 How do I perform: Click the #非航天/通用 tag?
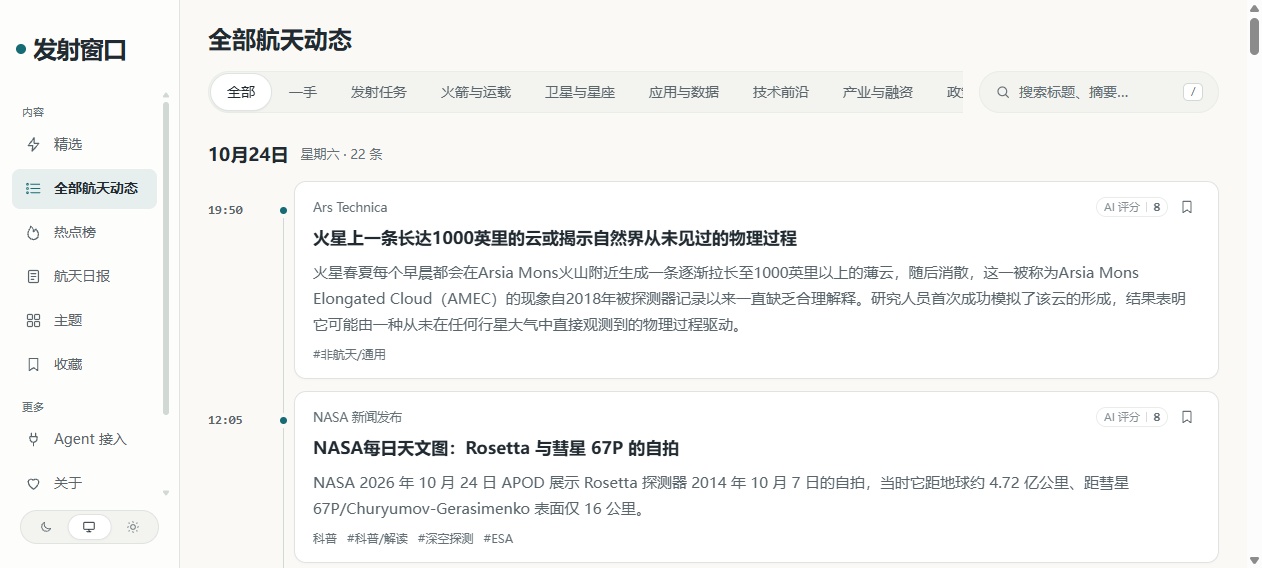coord(349,354)
